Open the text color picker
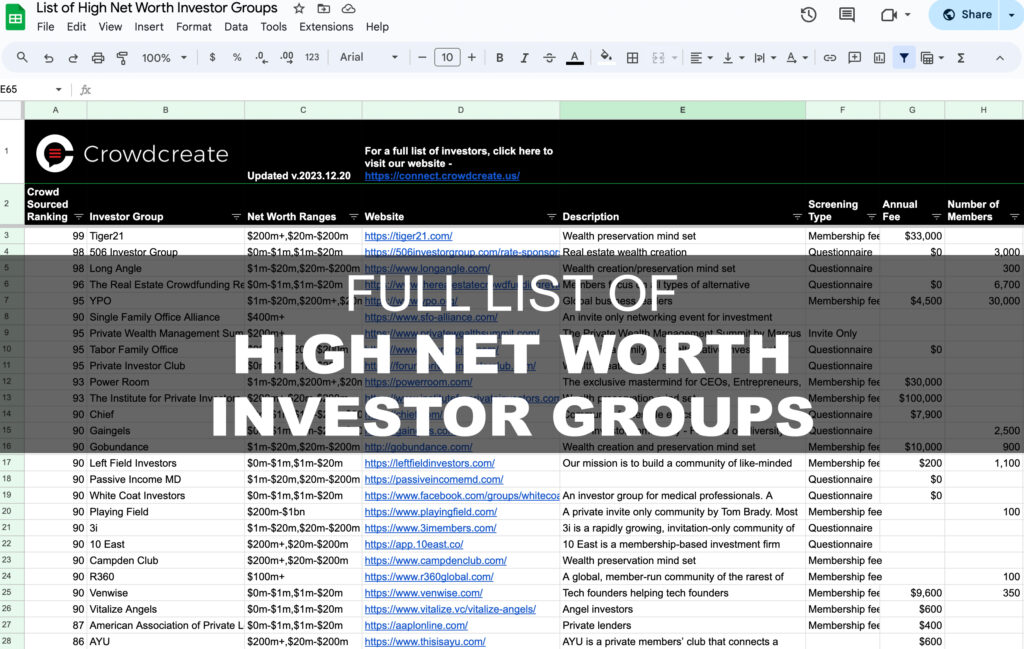 tap(574, 58)
